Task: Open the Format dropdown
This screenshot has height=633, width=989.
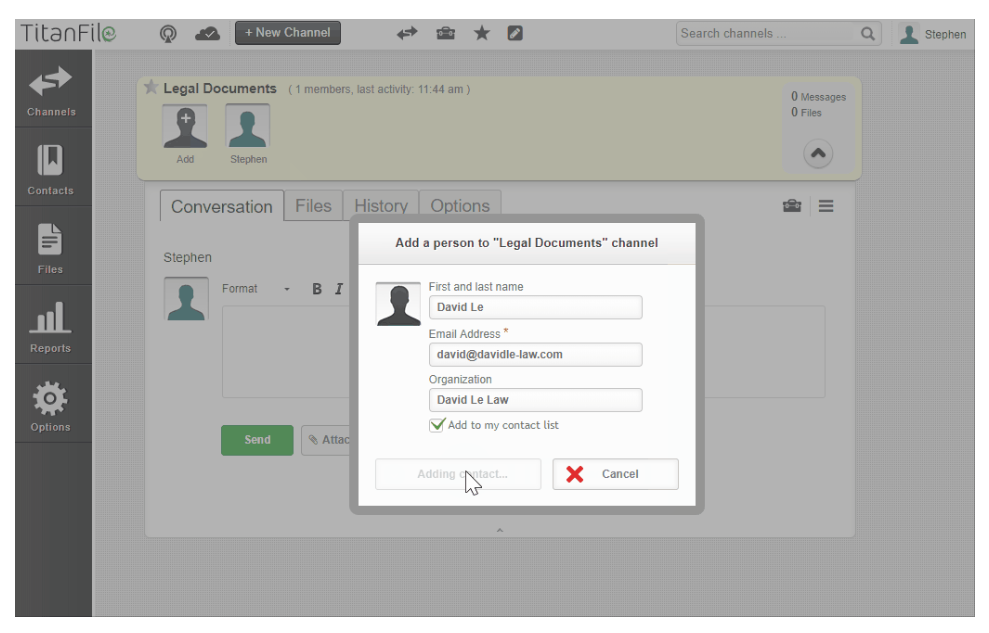Action: 256,289
